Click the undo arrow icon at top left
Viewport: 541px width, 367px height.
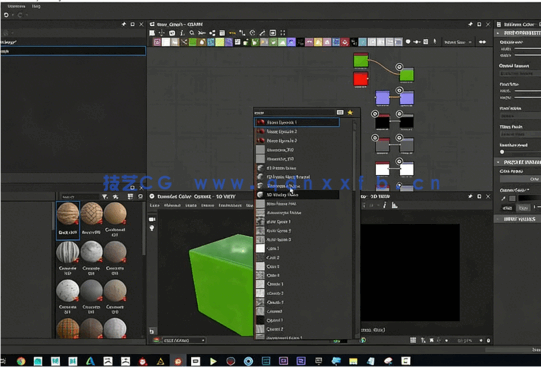tap(6, 15)
